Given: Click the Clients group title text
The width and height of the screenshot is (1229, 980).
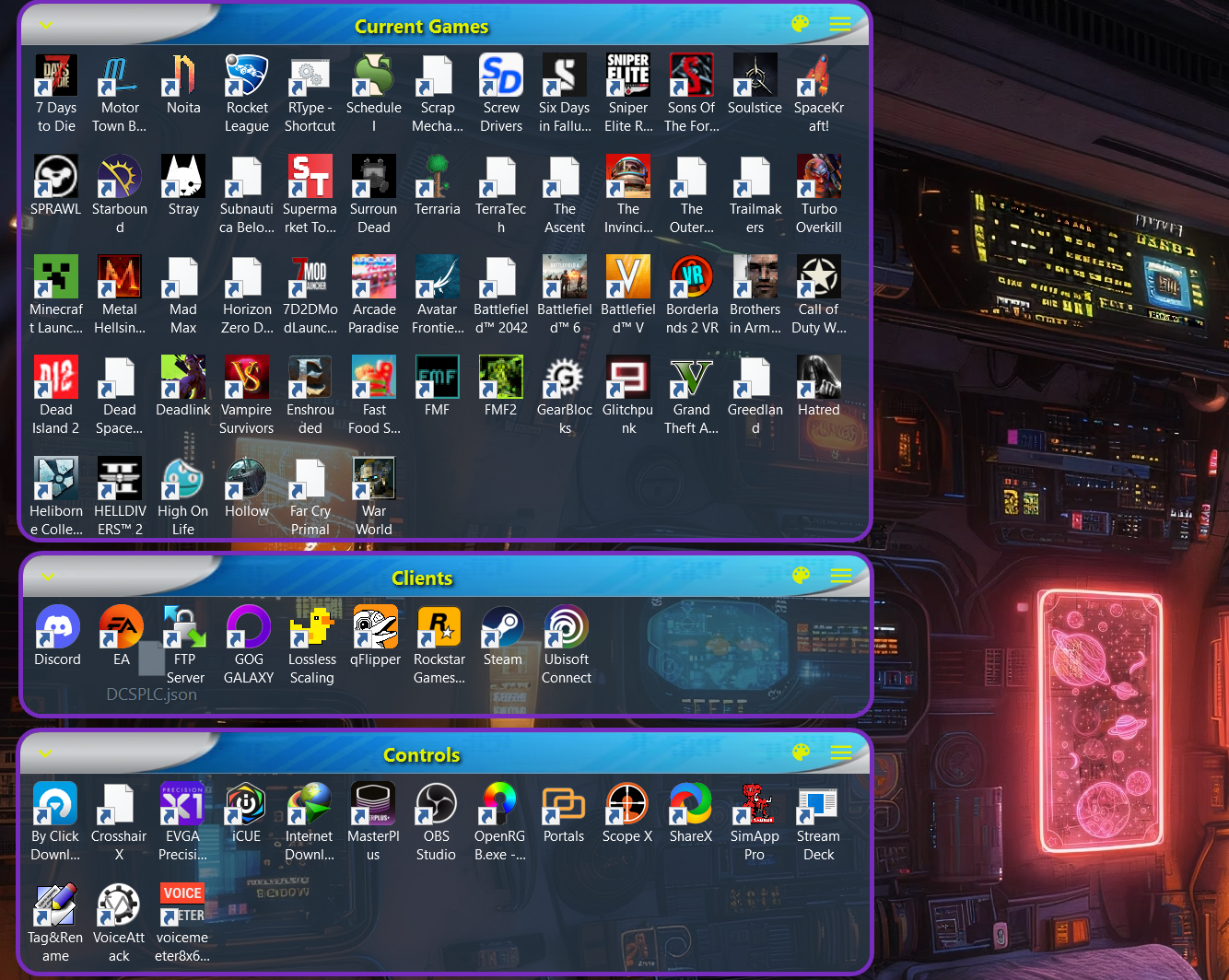Looking at the screenshot, I should [x=422, y=578].
